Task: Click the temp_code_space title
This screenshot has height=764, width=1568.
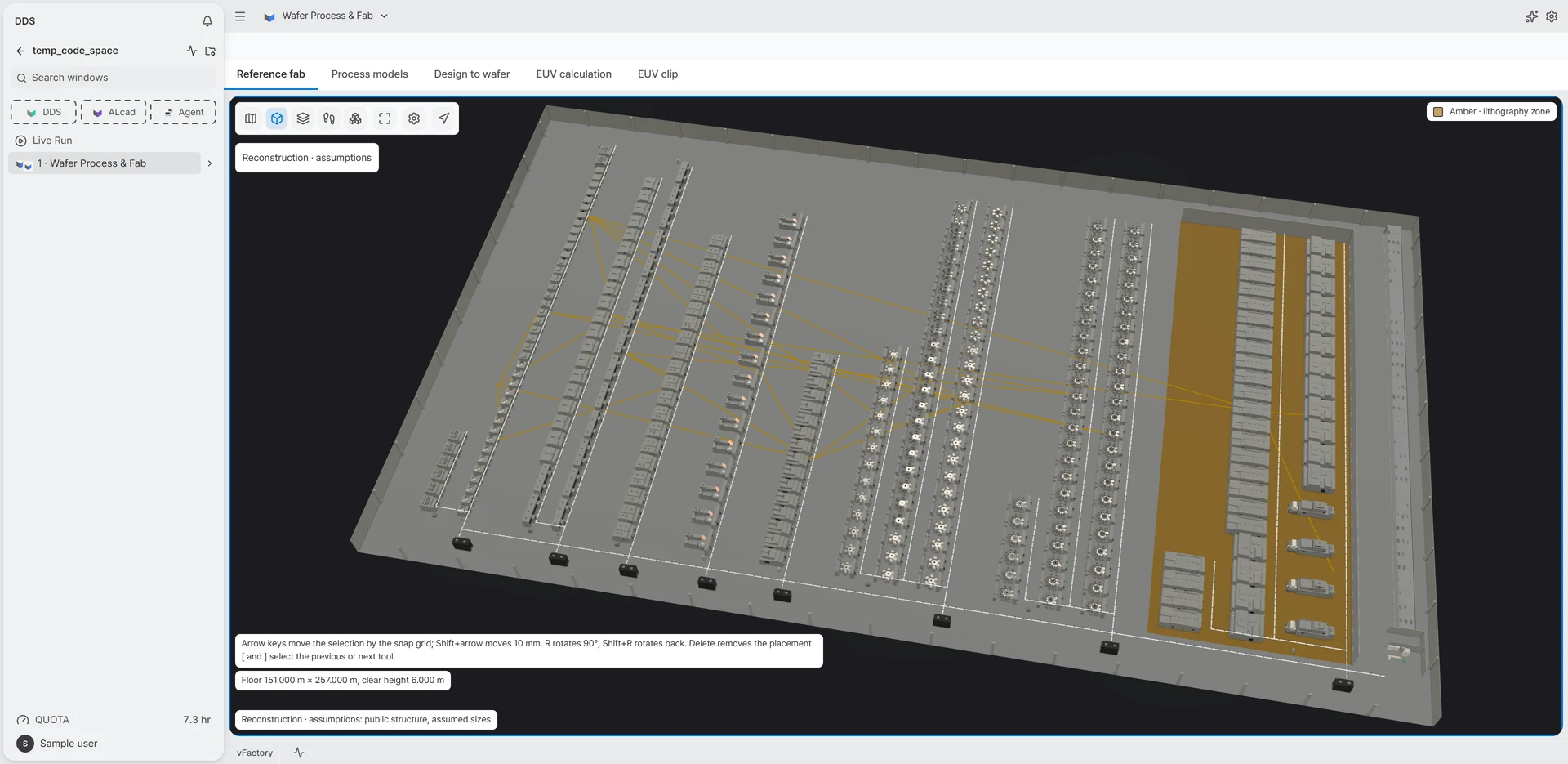Action: coord(75,51)
